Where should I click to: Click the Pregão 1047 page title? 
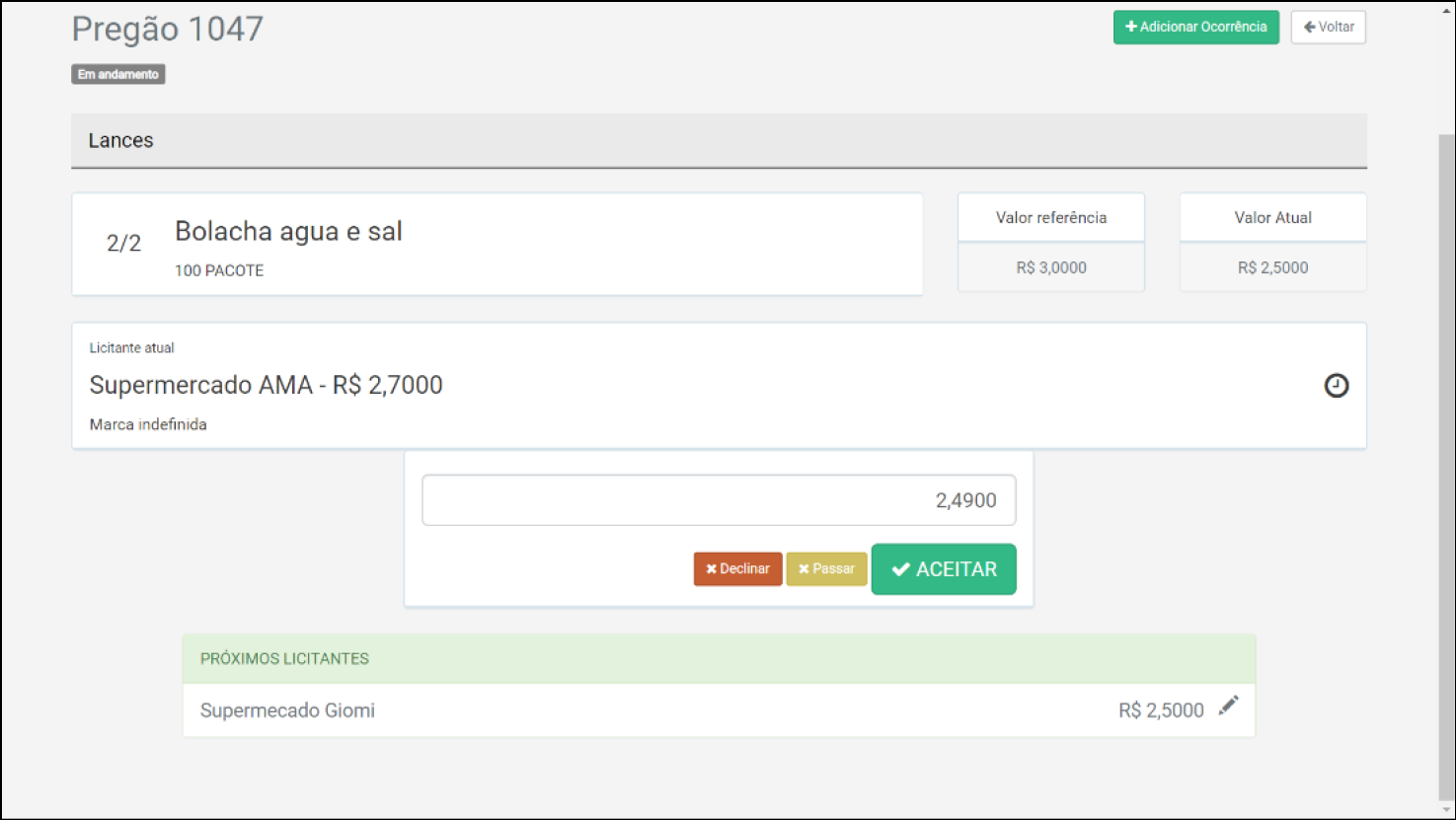point(168,30)
